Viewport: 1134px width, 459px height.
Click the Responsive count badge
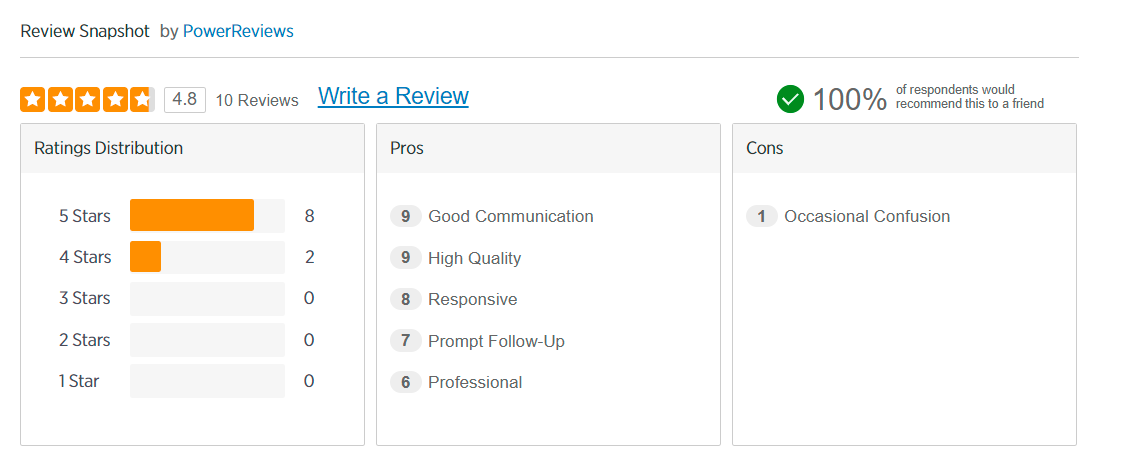(x=405, y=299)
